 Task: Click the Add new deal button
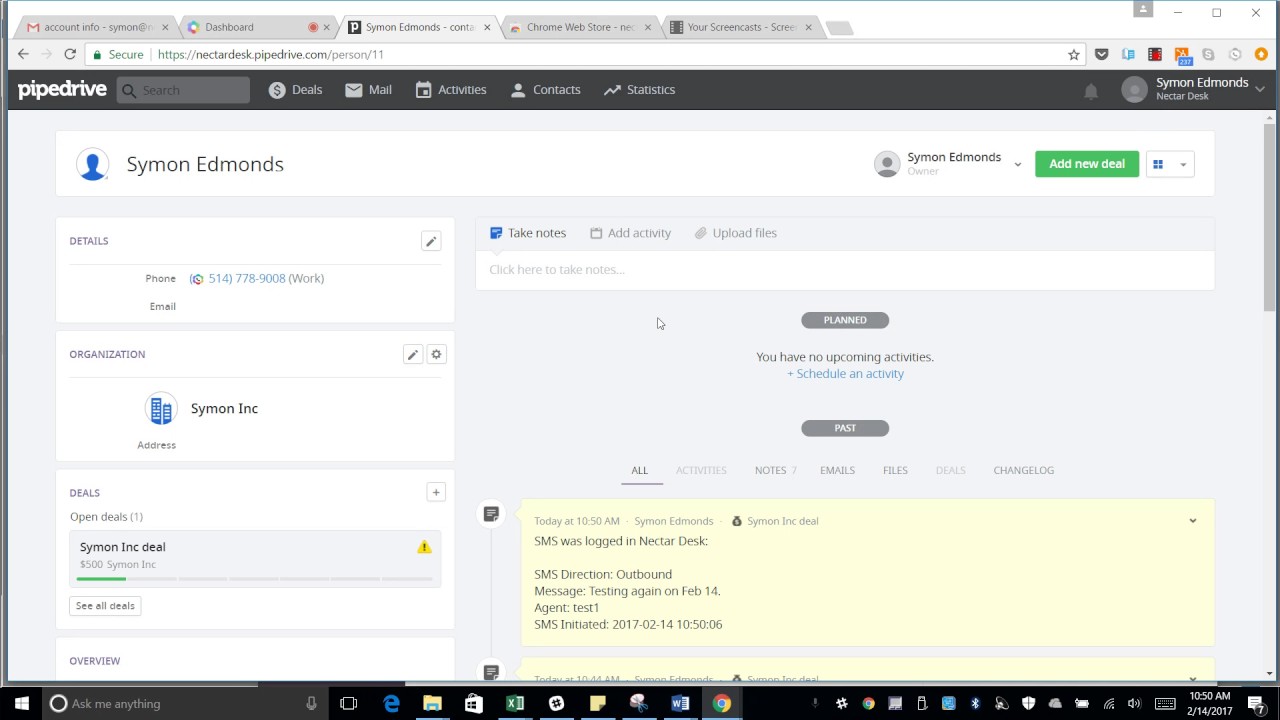click(x=1087, y=164)
